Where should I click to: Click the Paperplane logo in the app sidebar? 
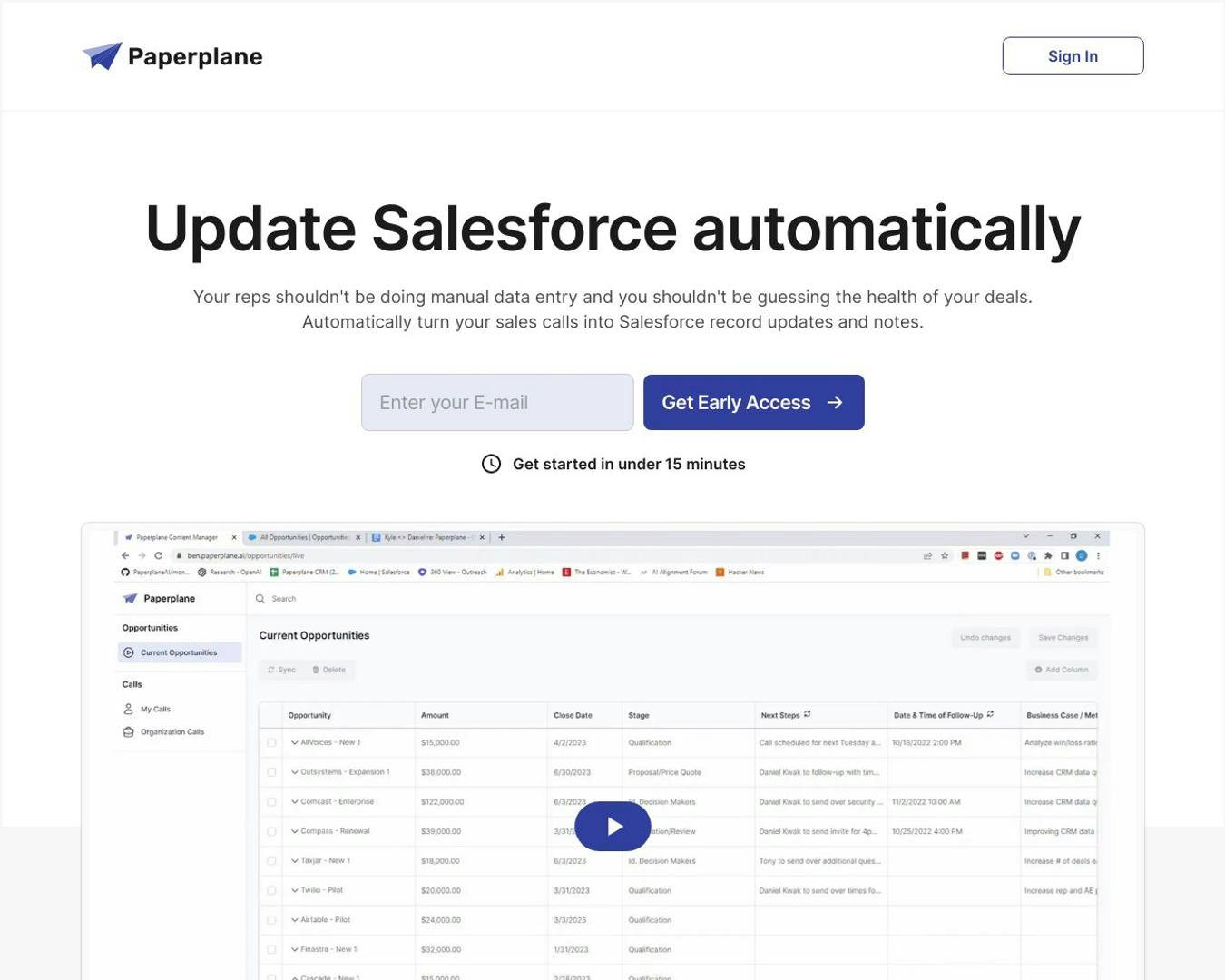159,599
